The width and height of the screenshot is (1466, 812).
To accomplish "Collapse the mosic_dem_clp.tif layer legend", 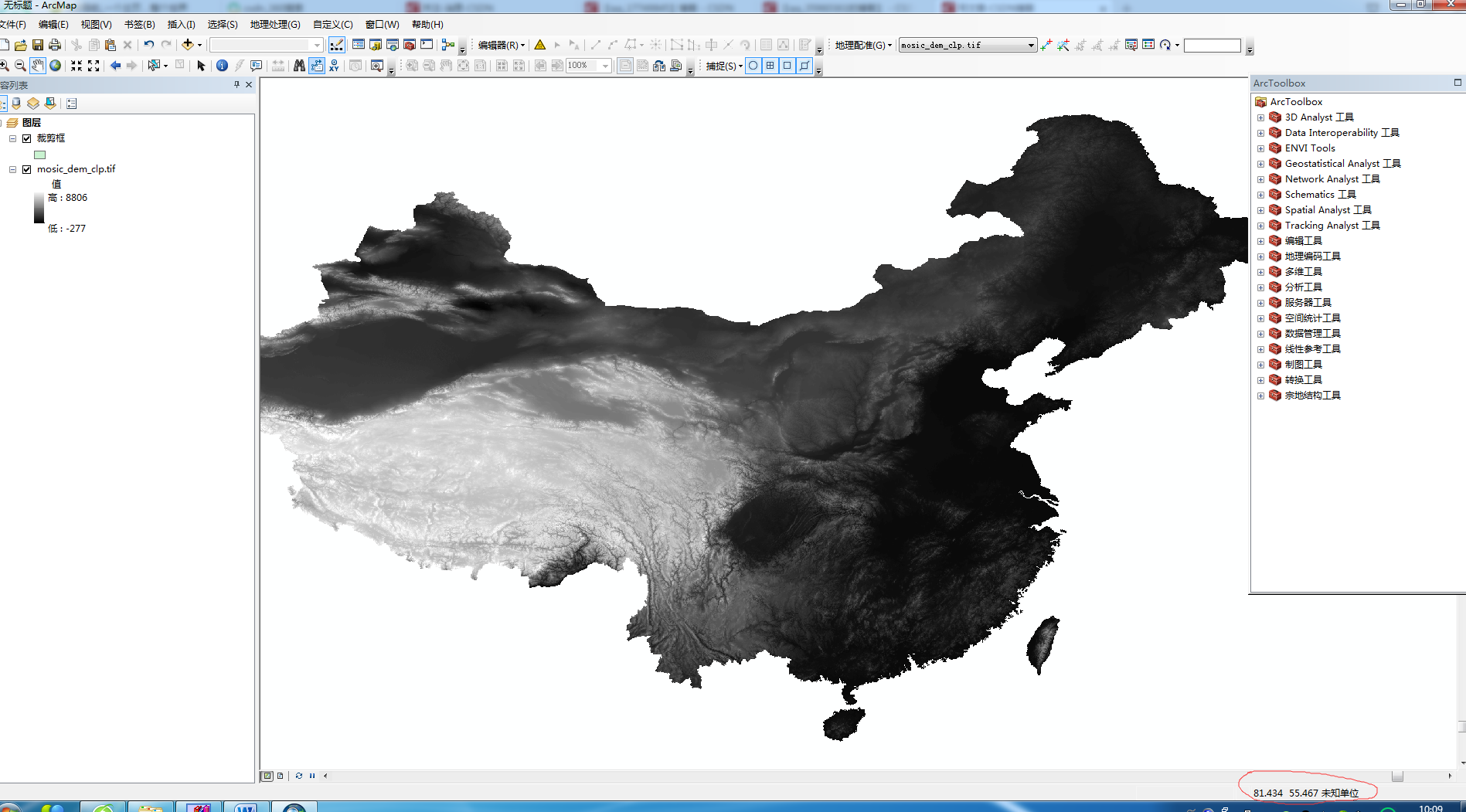I will pyautogui.click(x=13, y=169).
